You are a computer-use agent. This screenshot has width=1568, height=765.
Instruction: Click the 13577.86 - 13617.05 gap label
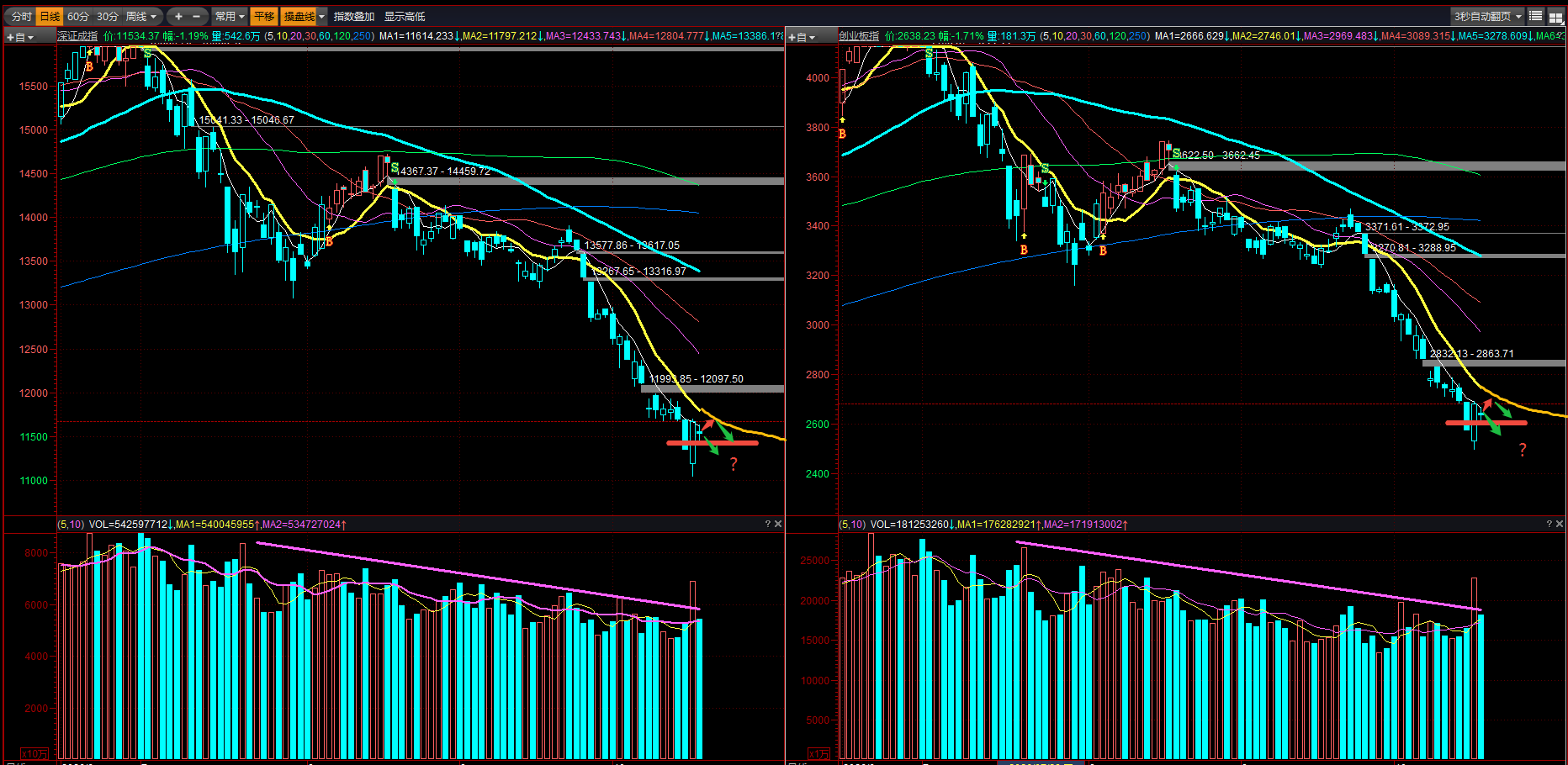click(x=633, y=245)
